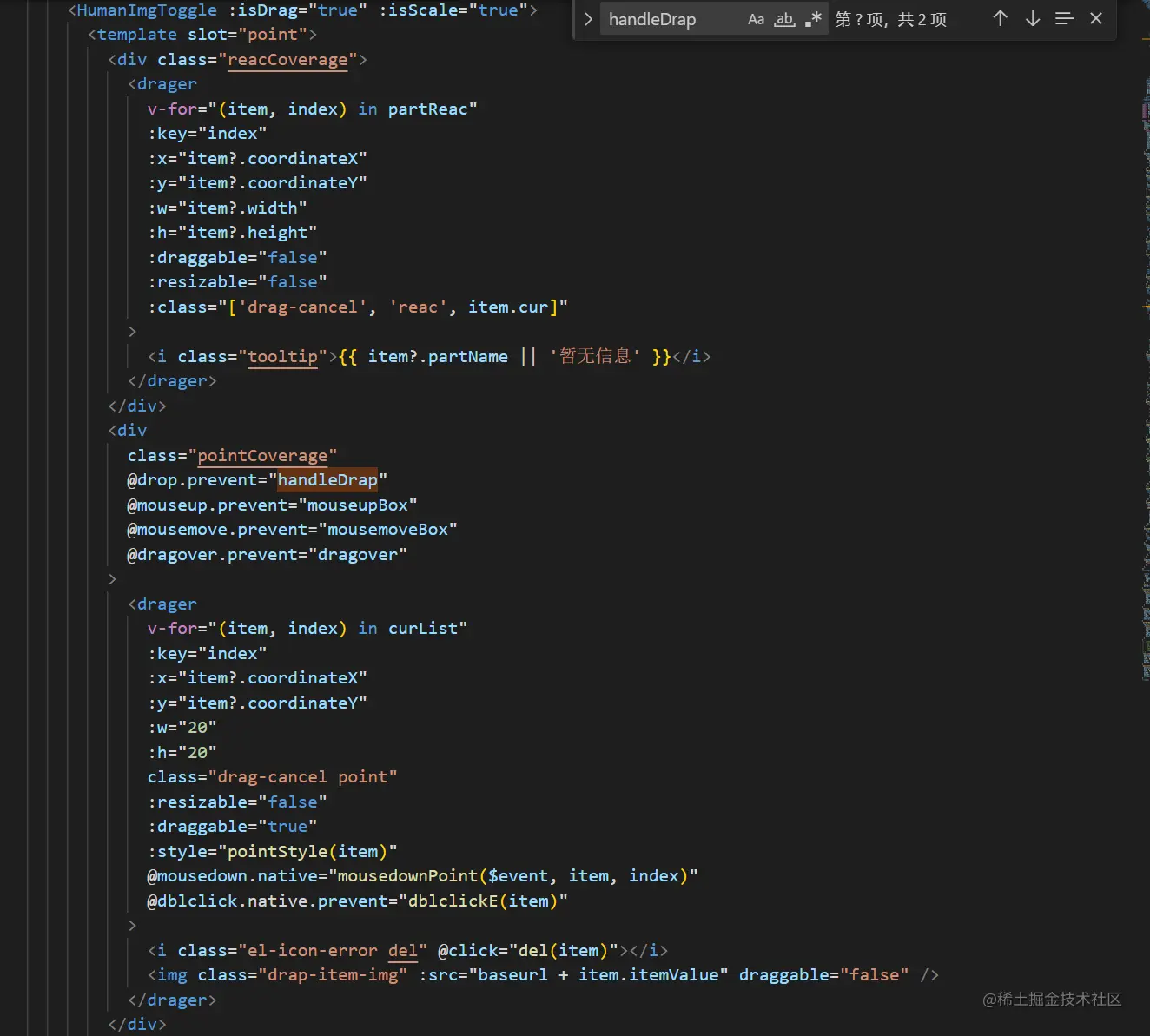
Task: Click the class="drag-cancel point" attribute
Action: (272, 777)
